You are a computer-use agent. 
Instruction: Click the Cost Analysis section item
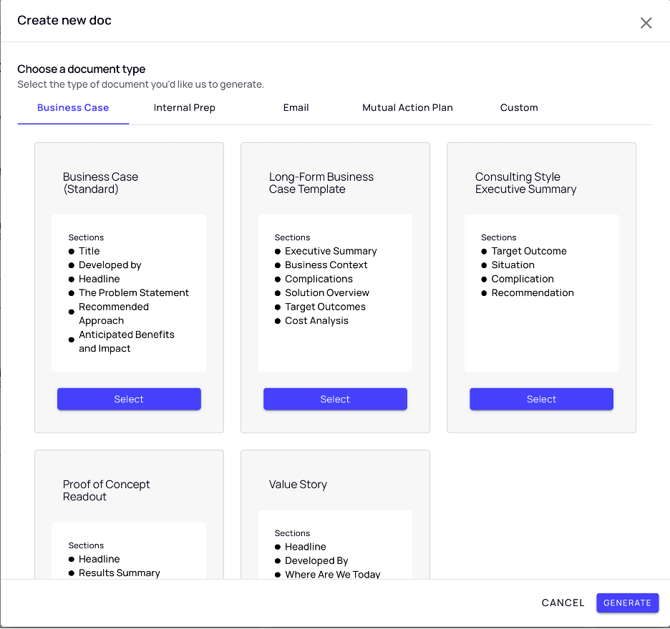click(x=316, y=320)
